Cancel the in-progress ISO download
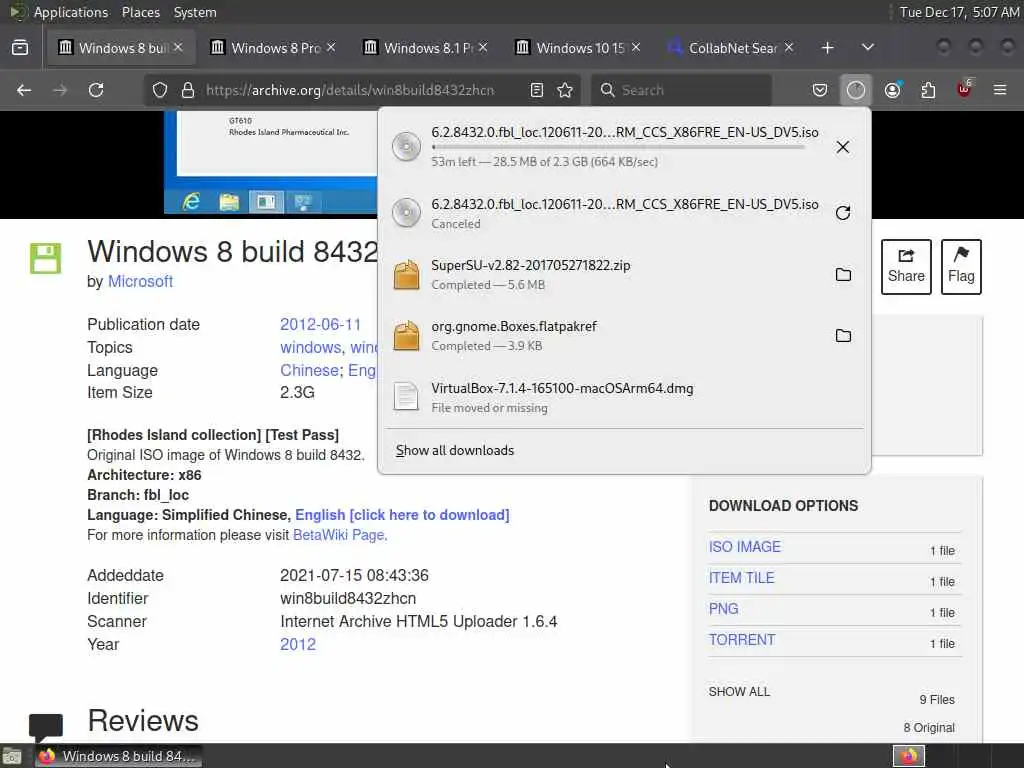The height and width of the screenshot is (768, 1024). tap(843, 147)
